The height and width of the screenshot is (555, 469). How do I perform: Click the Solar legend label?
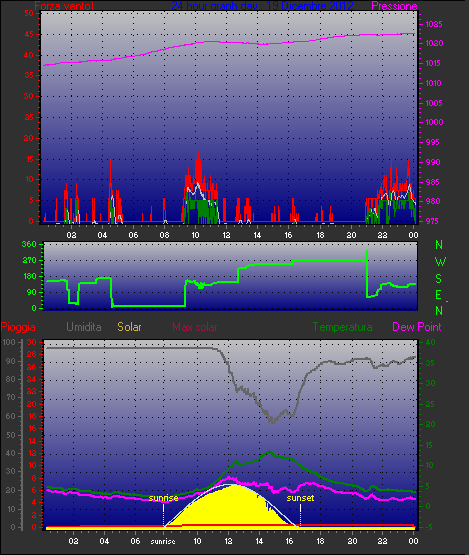pyautogui.click(x=129, y=327)
